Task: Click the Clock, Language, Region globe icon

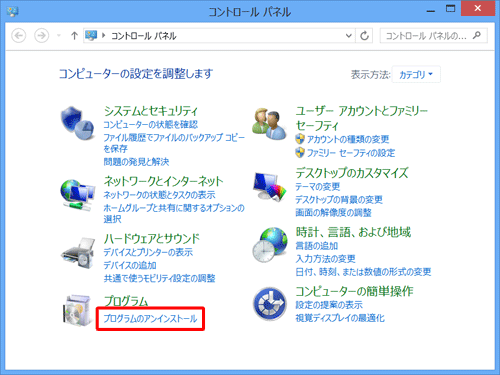Action: click(270, 245)
